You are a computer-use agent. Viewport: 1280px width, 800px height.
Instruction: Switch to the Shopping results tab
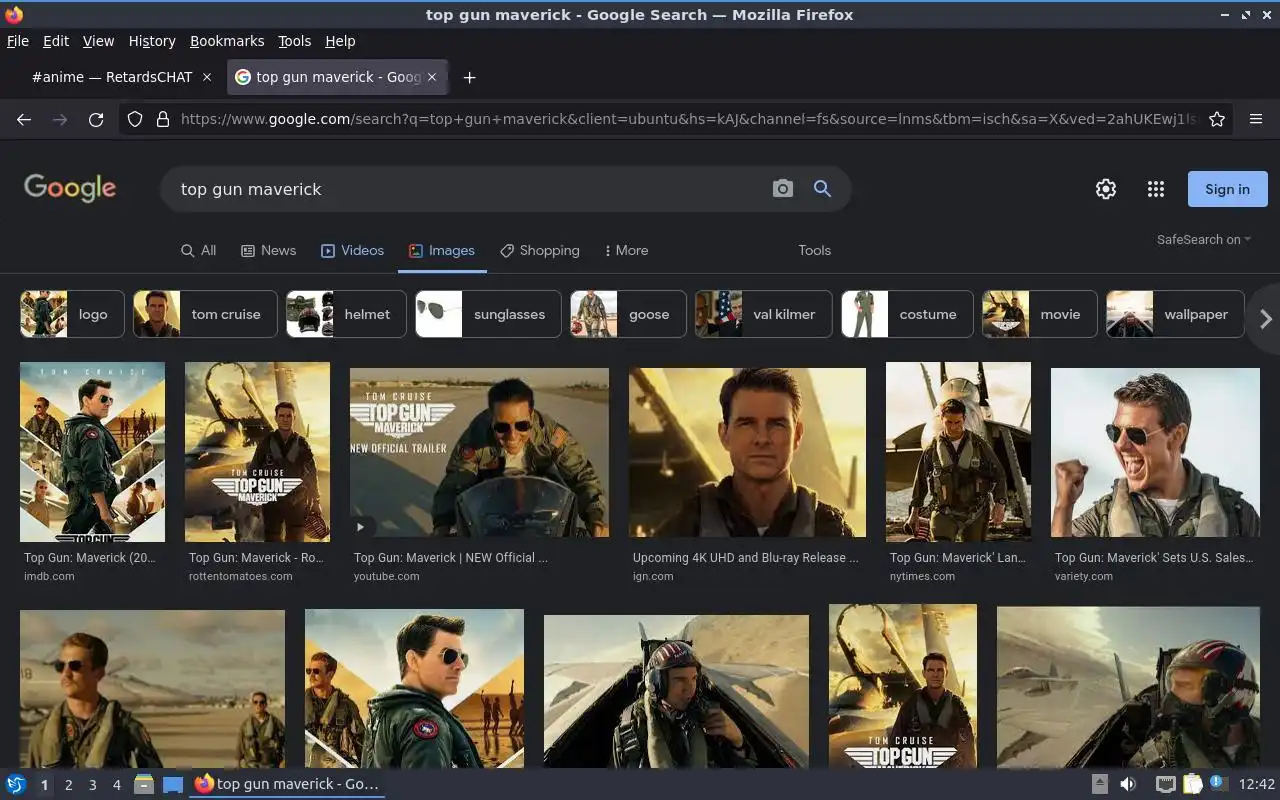coord(539,250)
